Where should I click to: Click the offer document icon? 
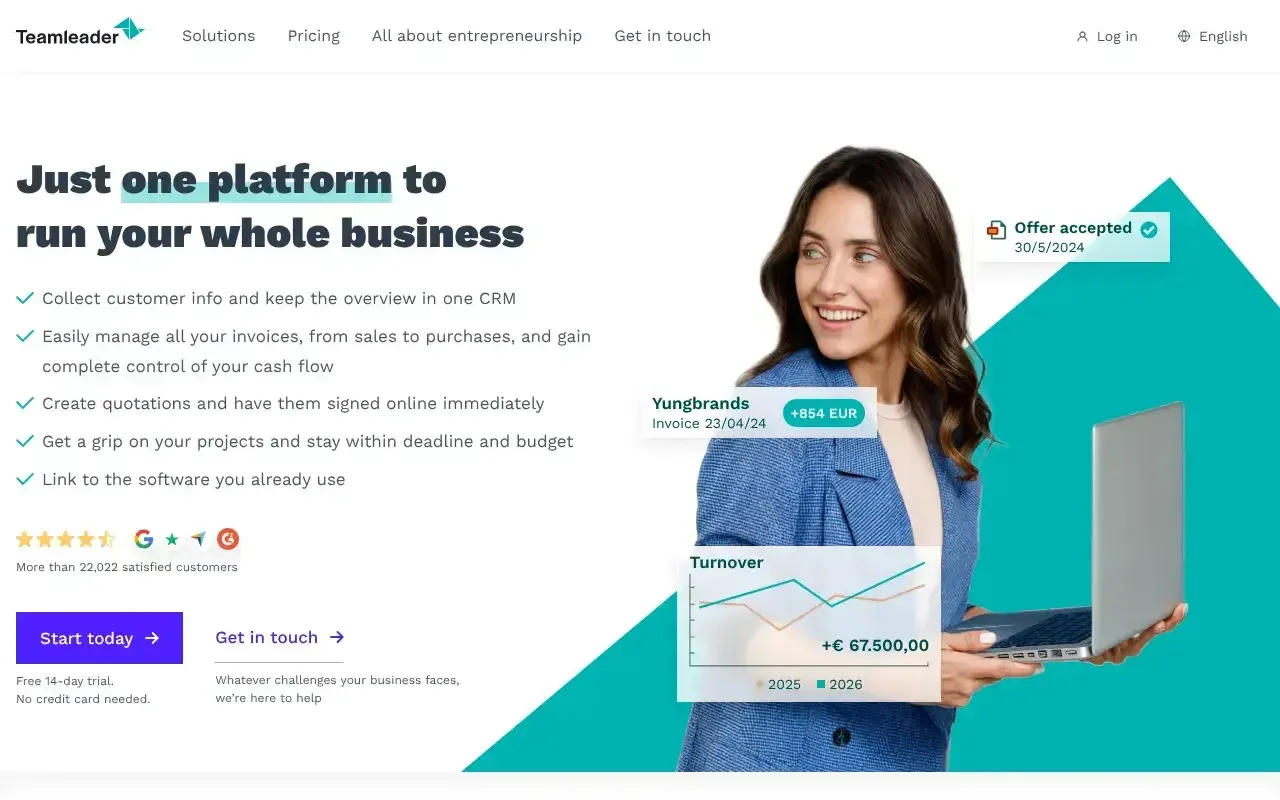click(x=996, y=231)
